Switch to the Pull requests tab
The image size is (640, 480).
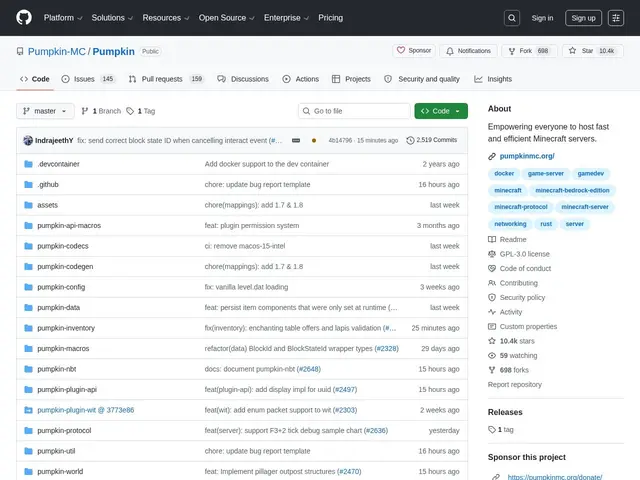[166, 79]
